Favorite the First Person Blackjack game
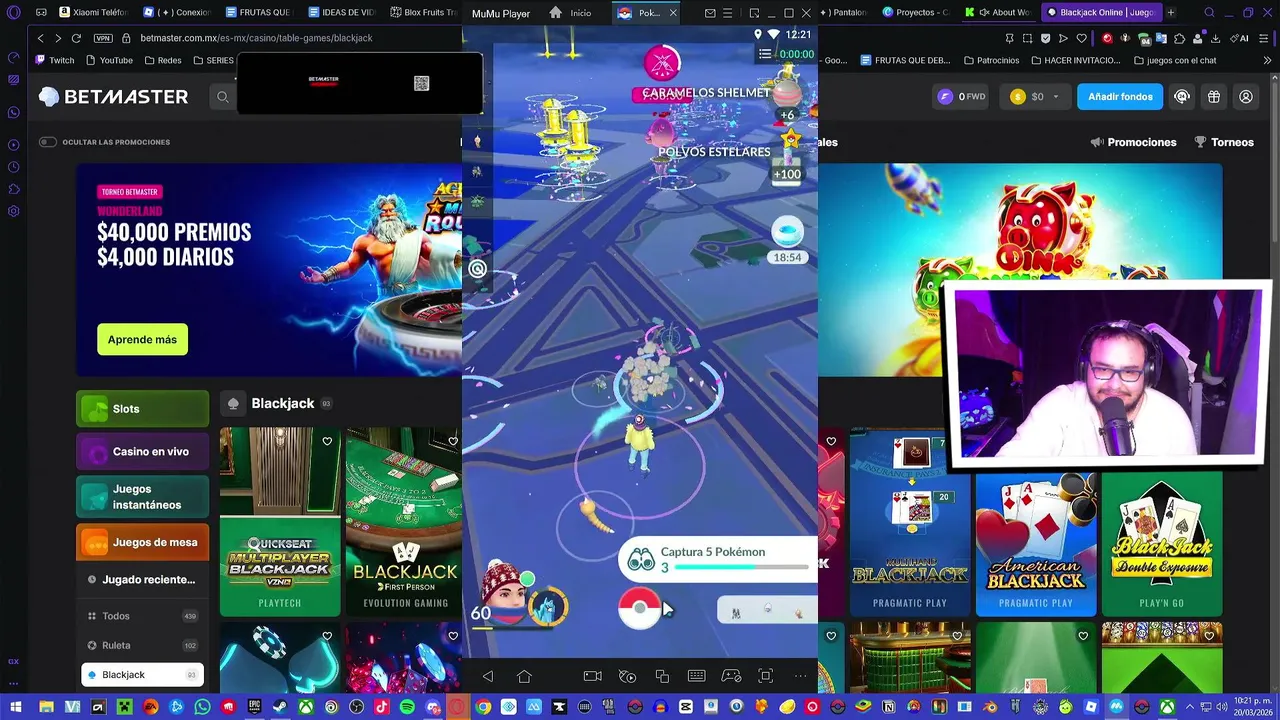Screen dimensions: 1280x720 click(453, 441)
